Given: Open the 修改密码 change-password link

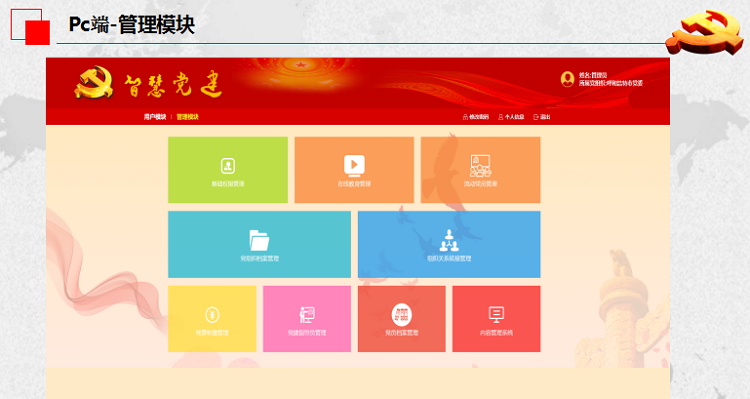Looking at the screenshot, I should point(475,117).
